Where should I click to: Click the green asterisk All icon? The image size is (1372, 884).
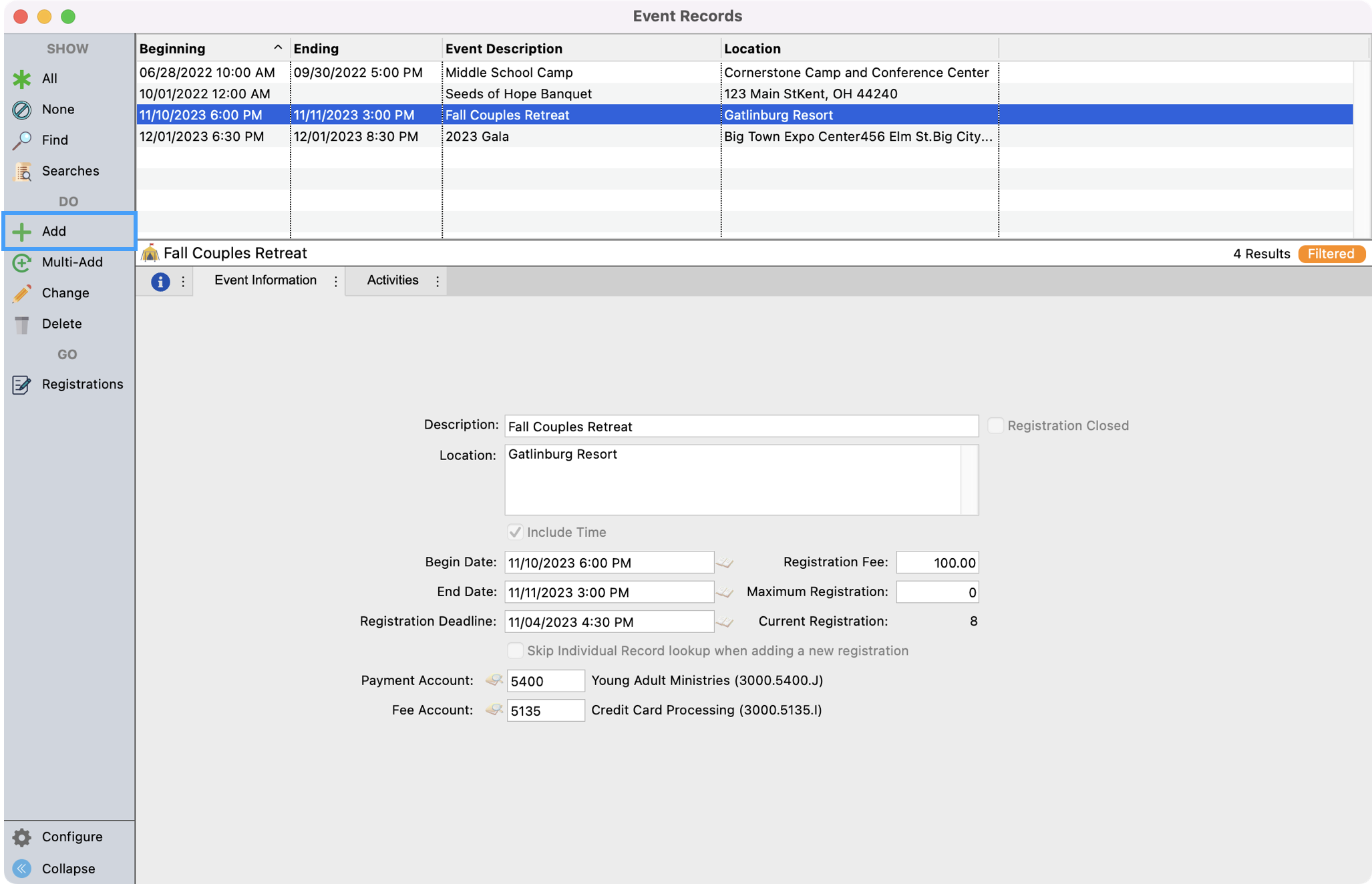pyautogui.click(x=22, y=79)
